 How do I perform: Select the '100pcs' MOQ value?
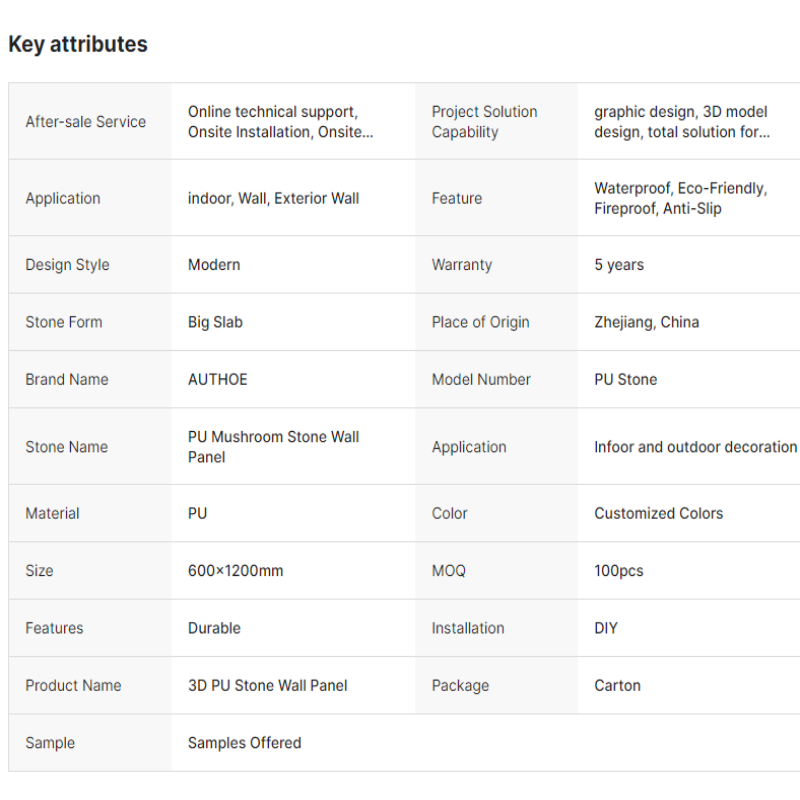pyautogui.click(x=618, y=571)
